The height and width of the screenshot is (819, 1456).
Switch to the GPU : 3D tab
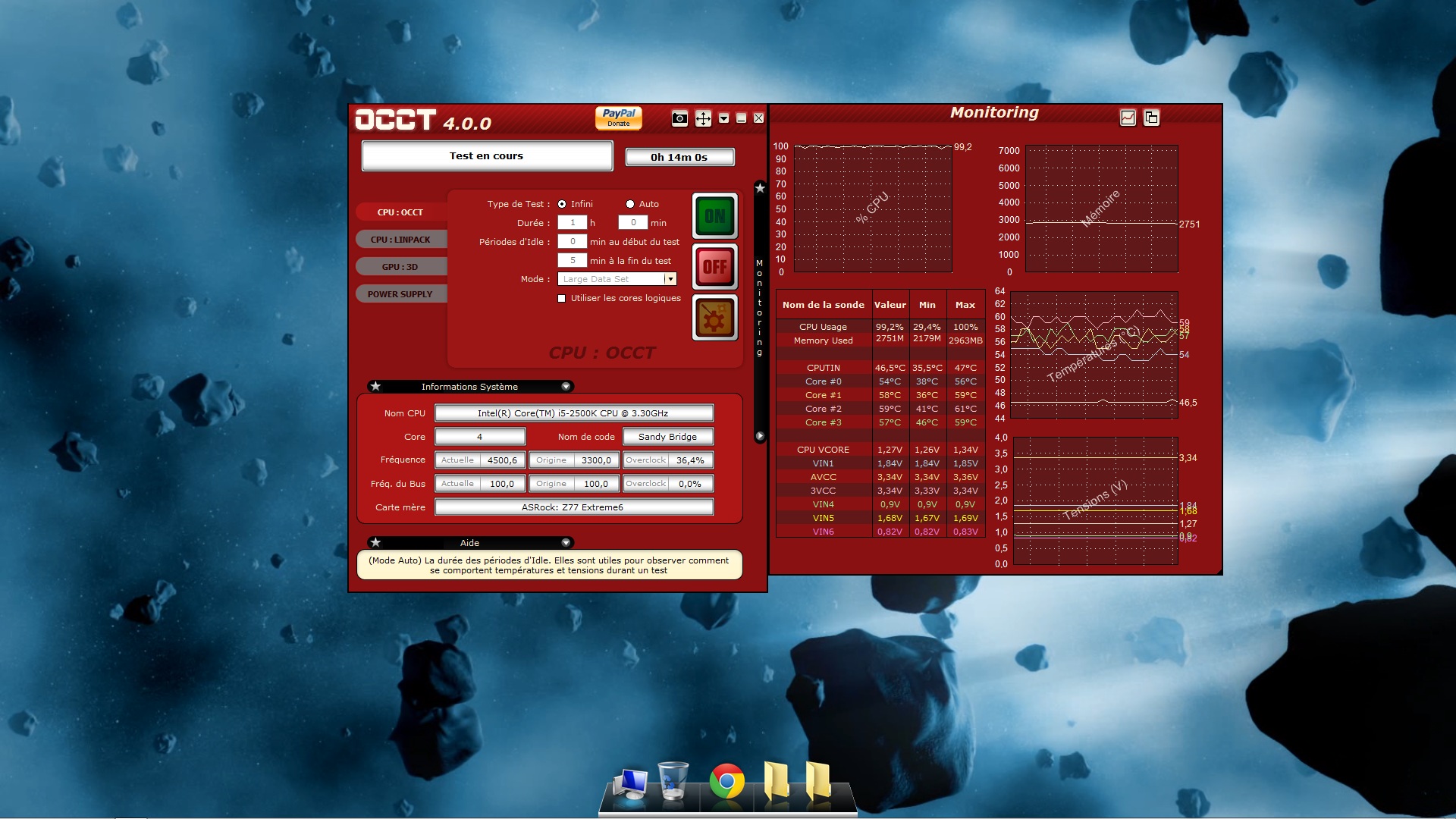(x=400, y=267)
